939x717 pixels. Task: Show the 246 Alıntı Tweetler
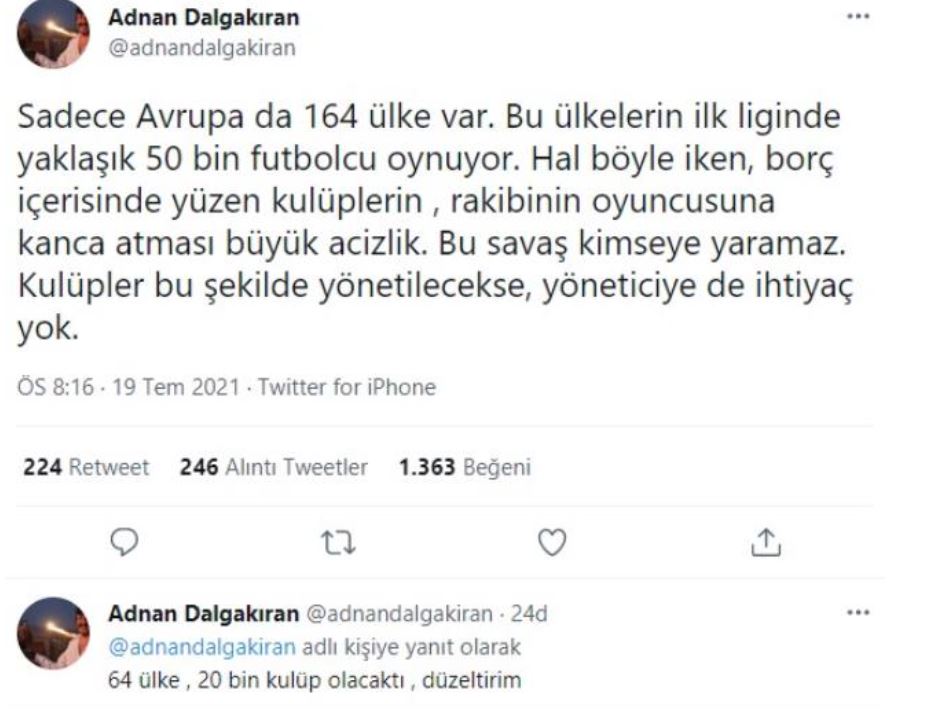[x=274, y=467]
